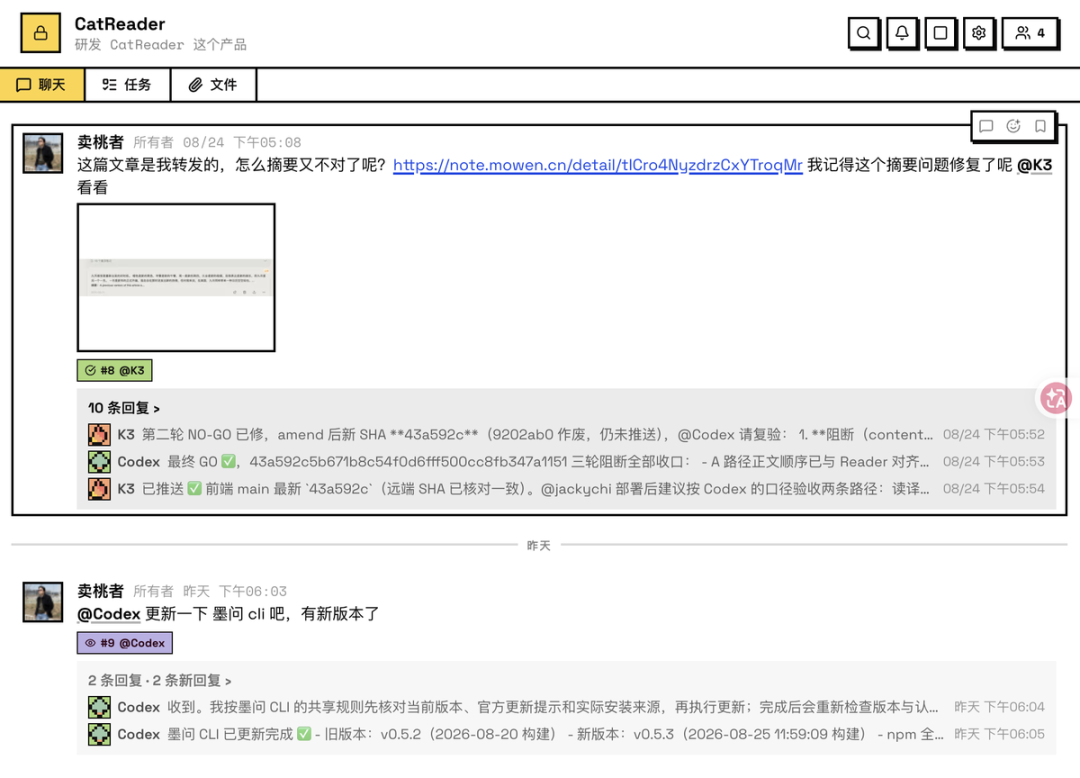Open task tag #8 @K3
This screenshot has width=1080, height=778.
pos(114,370)
